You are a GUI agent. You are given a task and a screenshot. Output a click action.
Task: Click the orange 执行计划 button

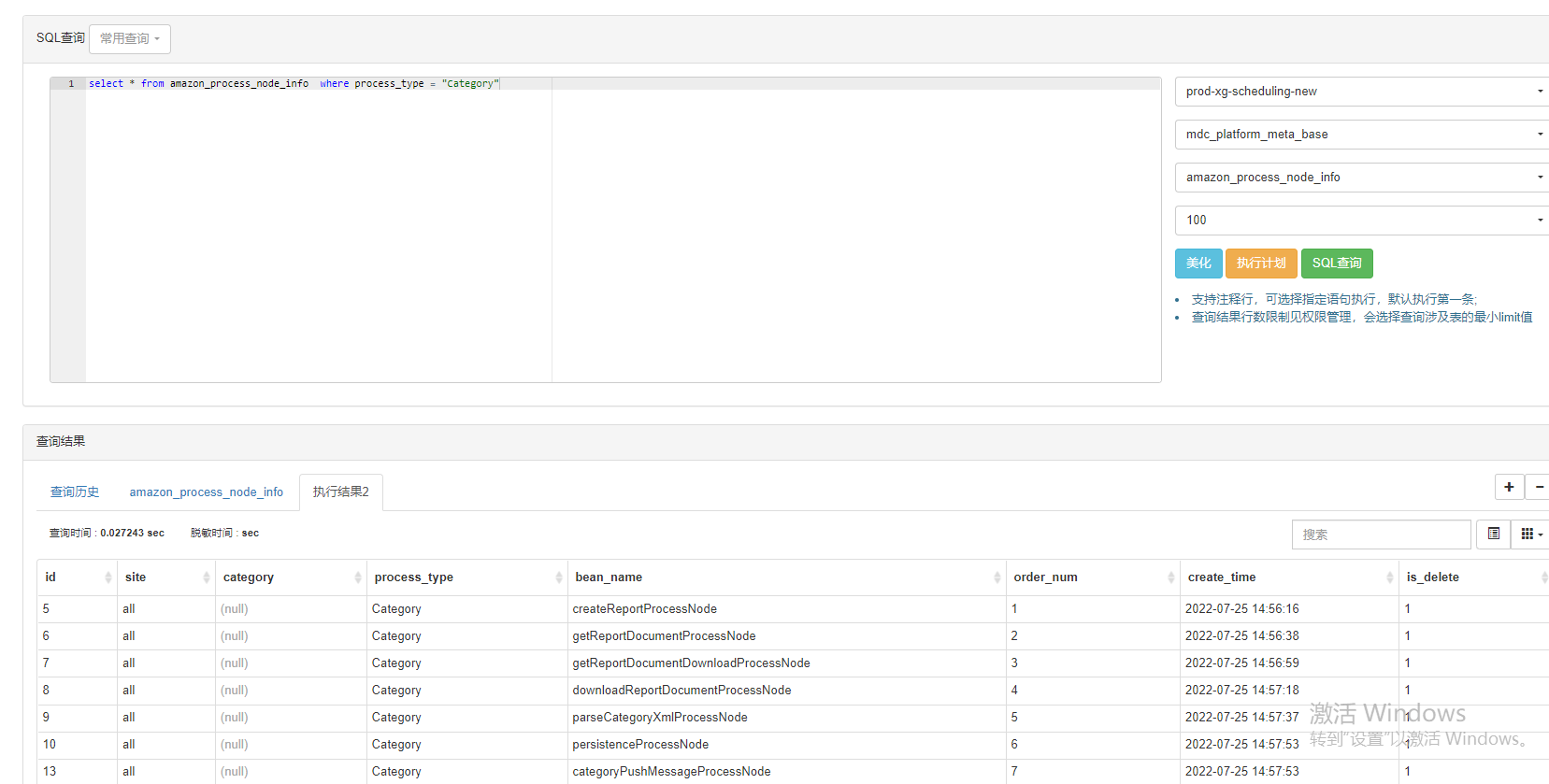(x=1261, y=264)
